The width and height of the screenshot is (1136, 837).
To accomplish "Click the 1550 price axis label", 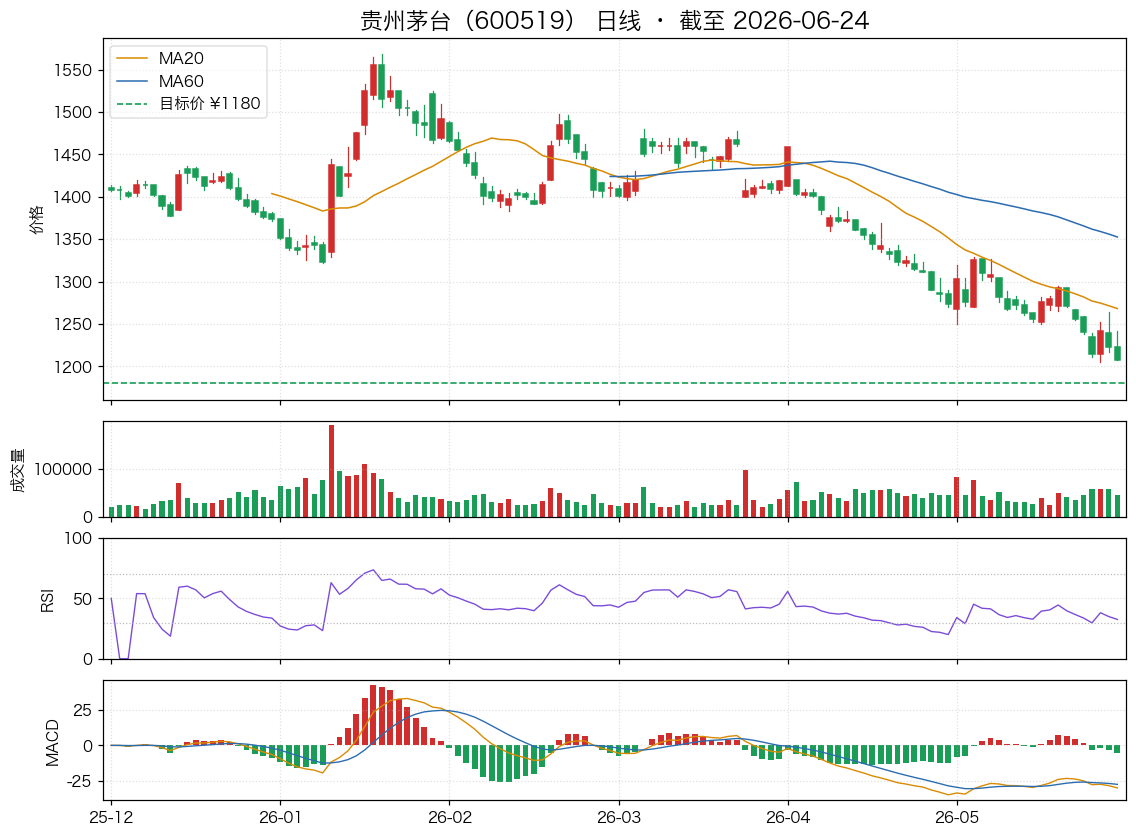I will pos(73,70).
